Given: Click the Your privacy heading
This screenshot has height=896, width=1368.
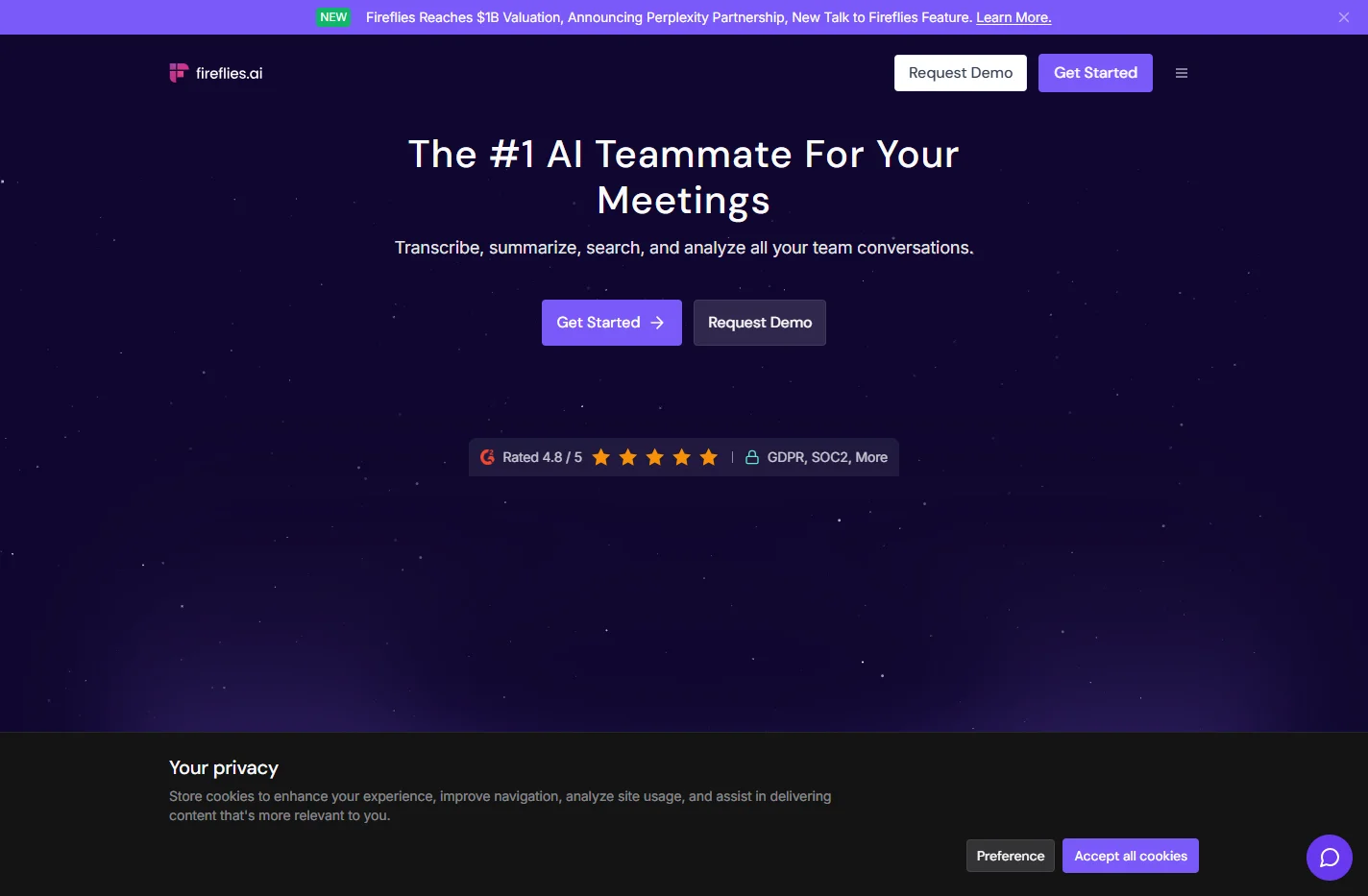Looking at the screenshot, I should (224, 767).
